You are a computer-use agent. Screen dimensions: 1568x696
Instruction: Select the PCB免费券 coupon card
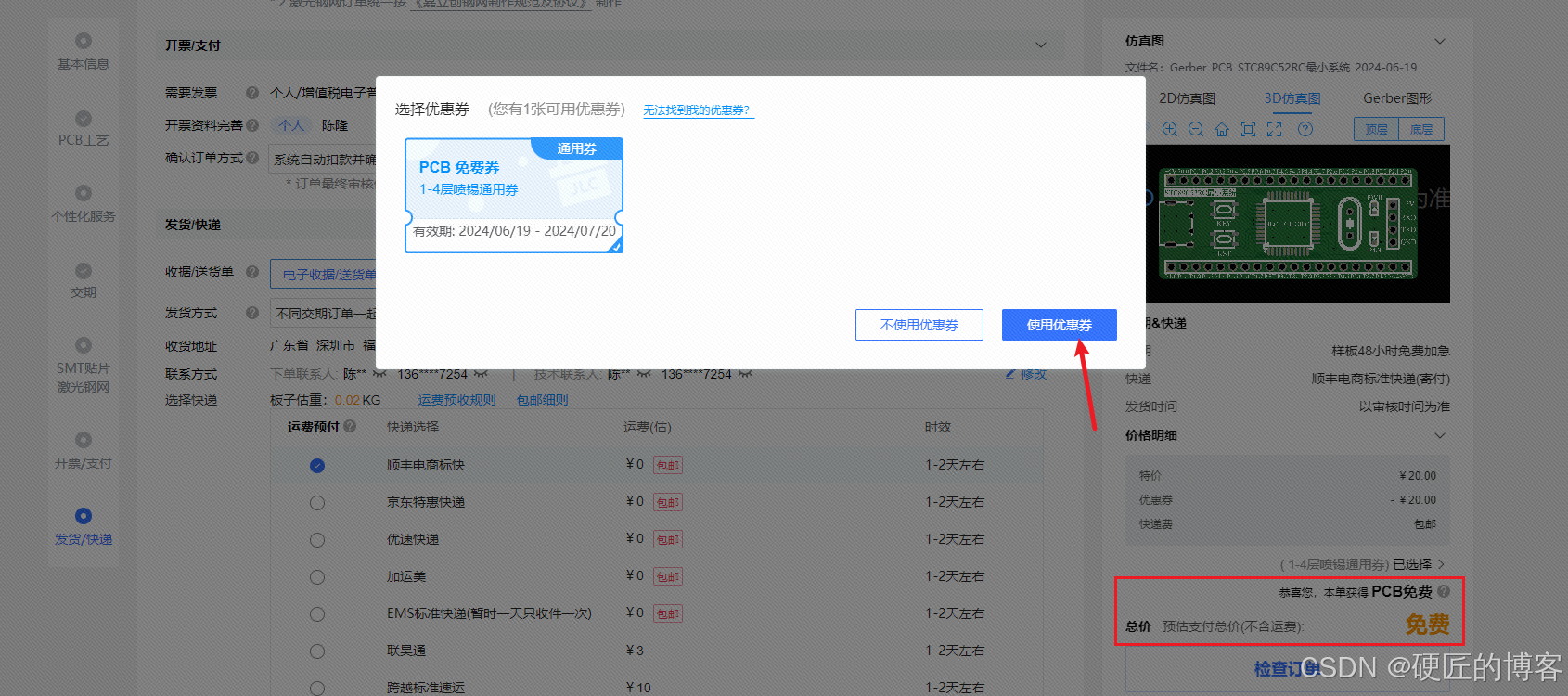tap(514, 195)
